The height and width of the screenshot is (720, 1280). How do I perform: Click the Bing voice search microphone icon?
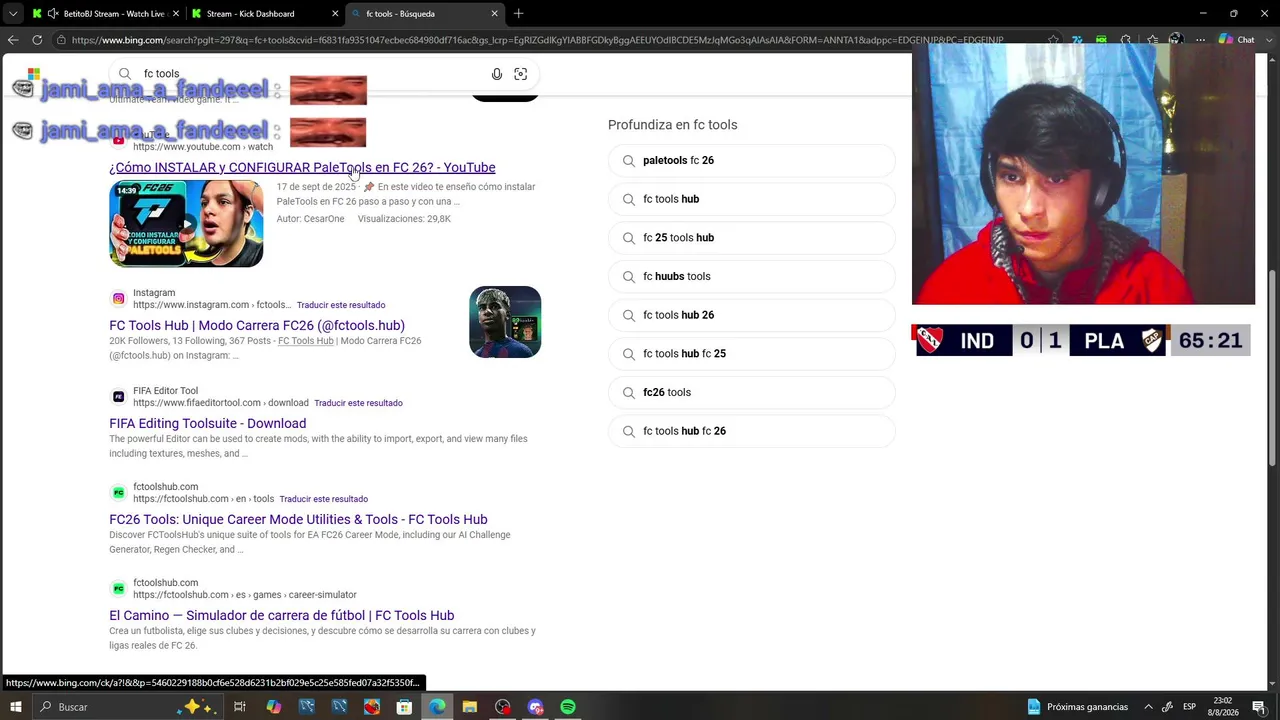point(497,74)
